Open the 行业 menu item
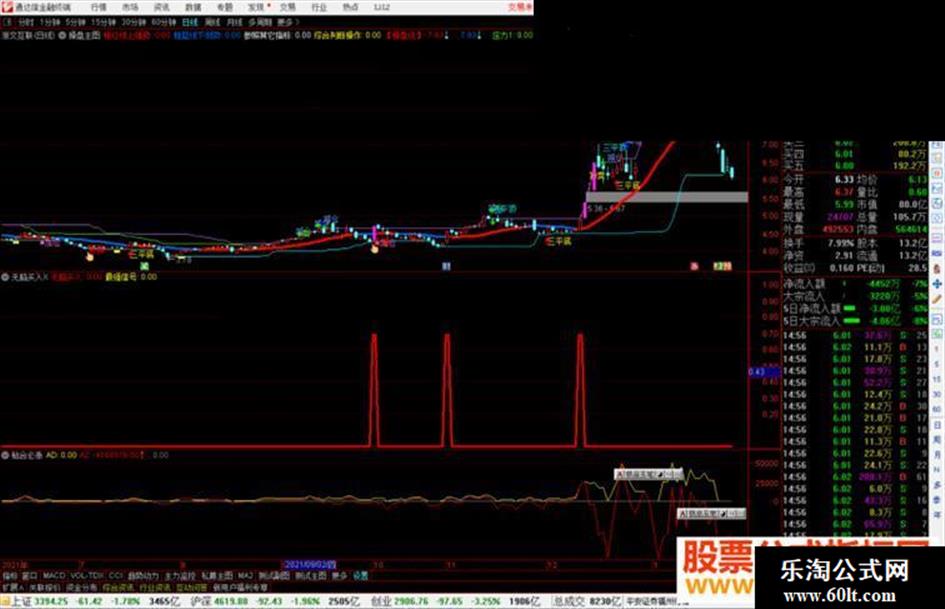The height and width of the screenshot is (609, 945). coord(319,7)
